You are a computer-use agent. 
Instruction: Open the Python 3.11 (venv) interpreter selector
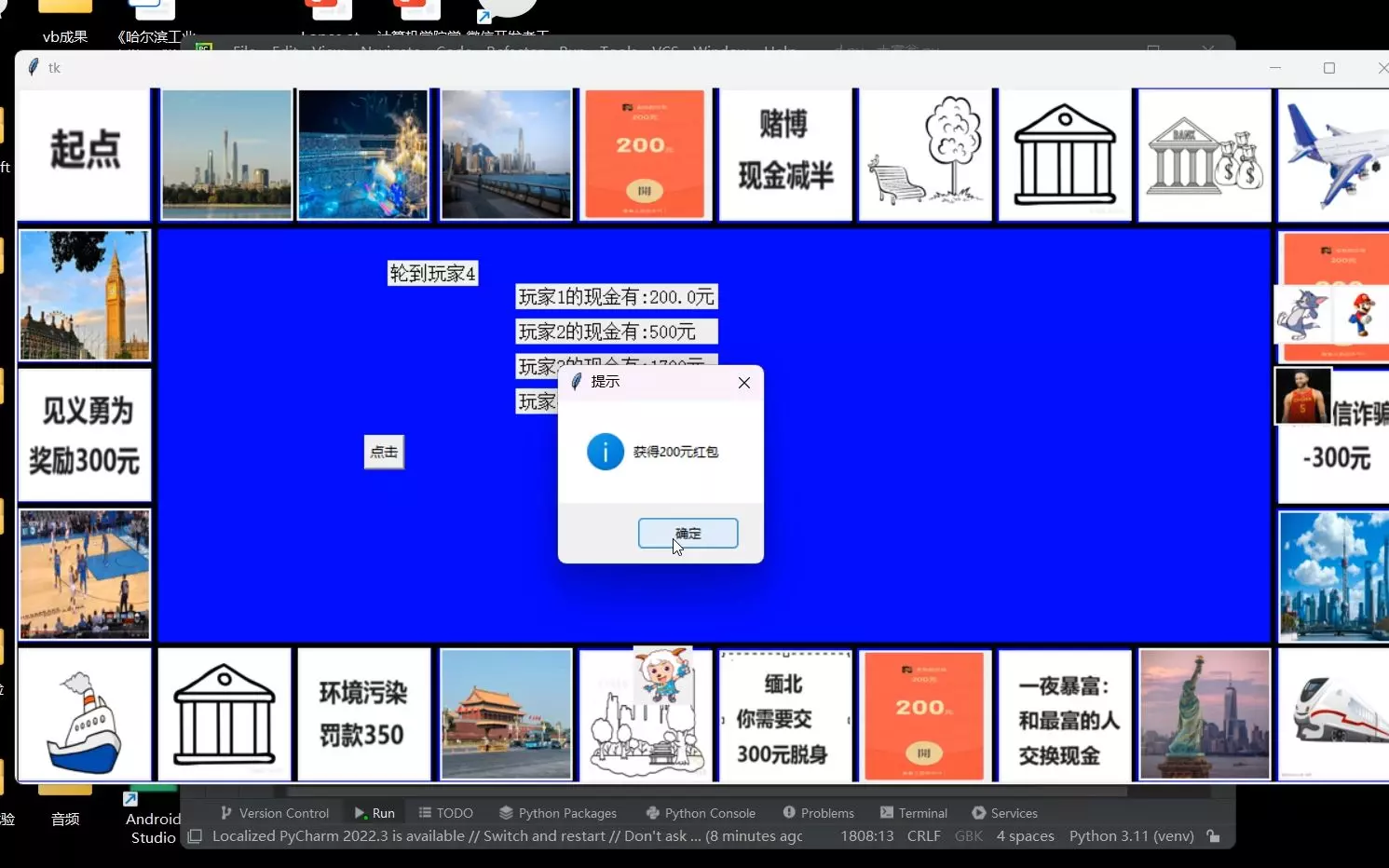point(1132,836)
